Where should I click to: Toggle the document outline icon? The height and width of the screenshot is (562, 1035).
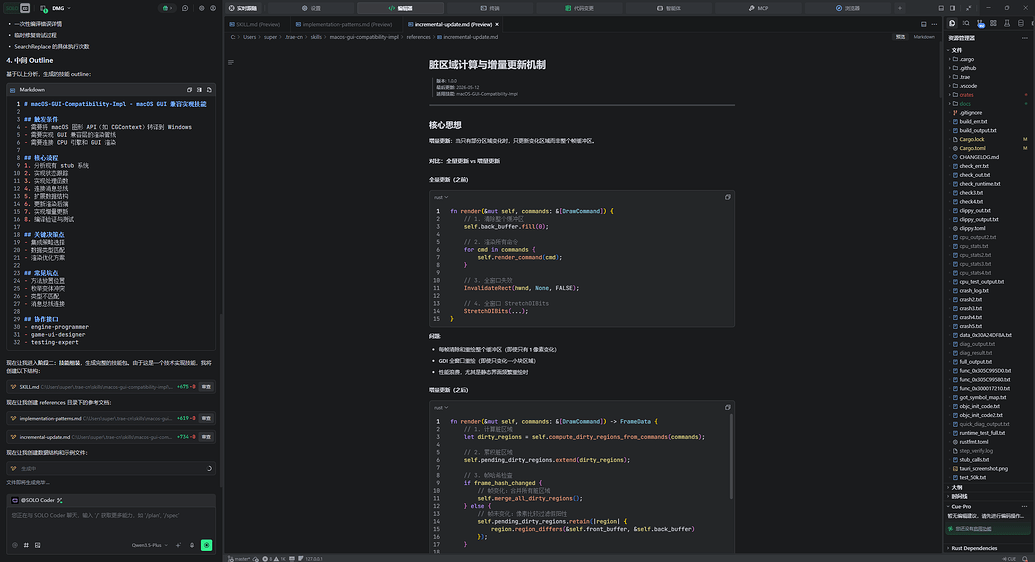(230, 62)
